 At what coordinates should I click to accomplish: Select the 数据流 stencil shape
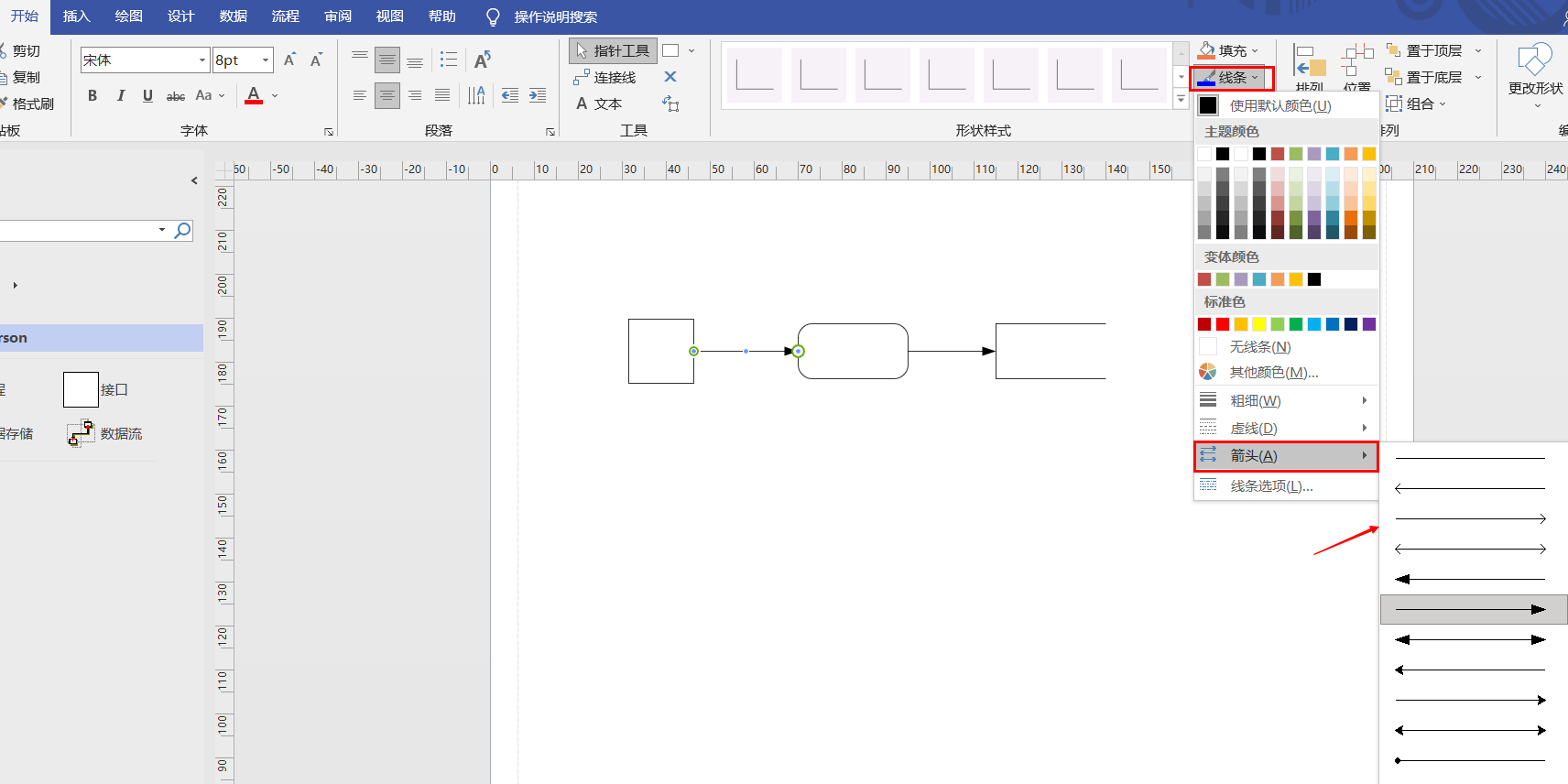click(x=104, y=433)
